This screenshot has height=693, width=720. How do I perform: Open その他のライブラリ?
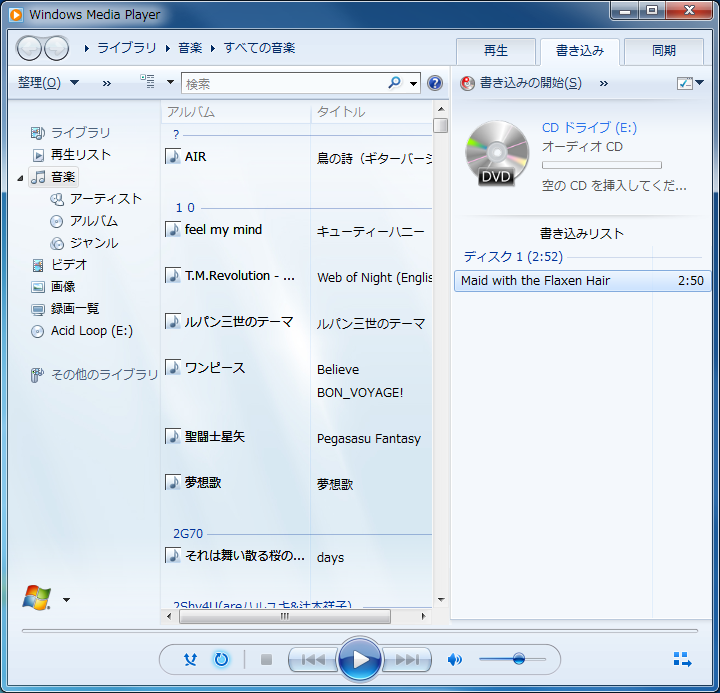(x=104, y=375)
